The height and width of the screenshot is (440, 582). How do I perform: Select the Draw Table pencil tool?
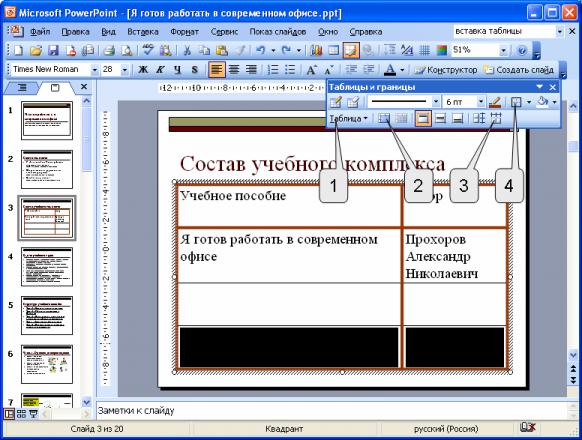[x=336, y=102]
